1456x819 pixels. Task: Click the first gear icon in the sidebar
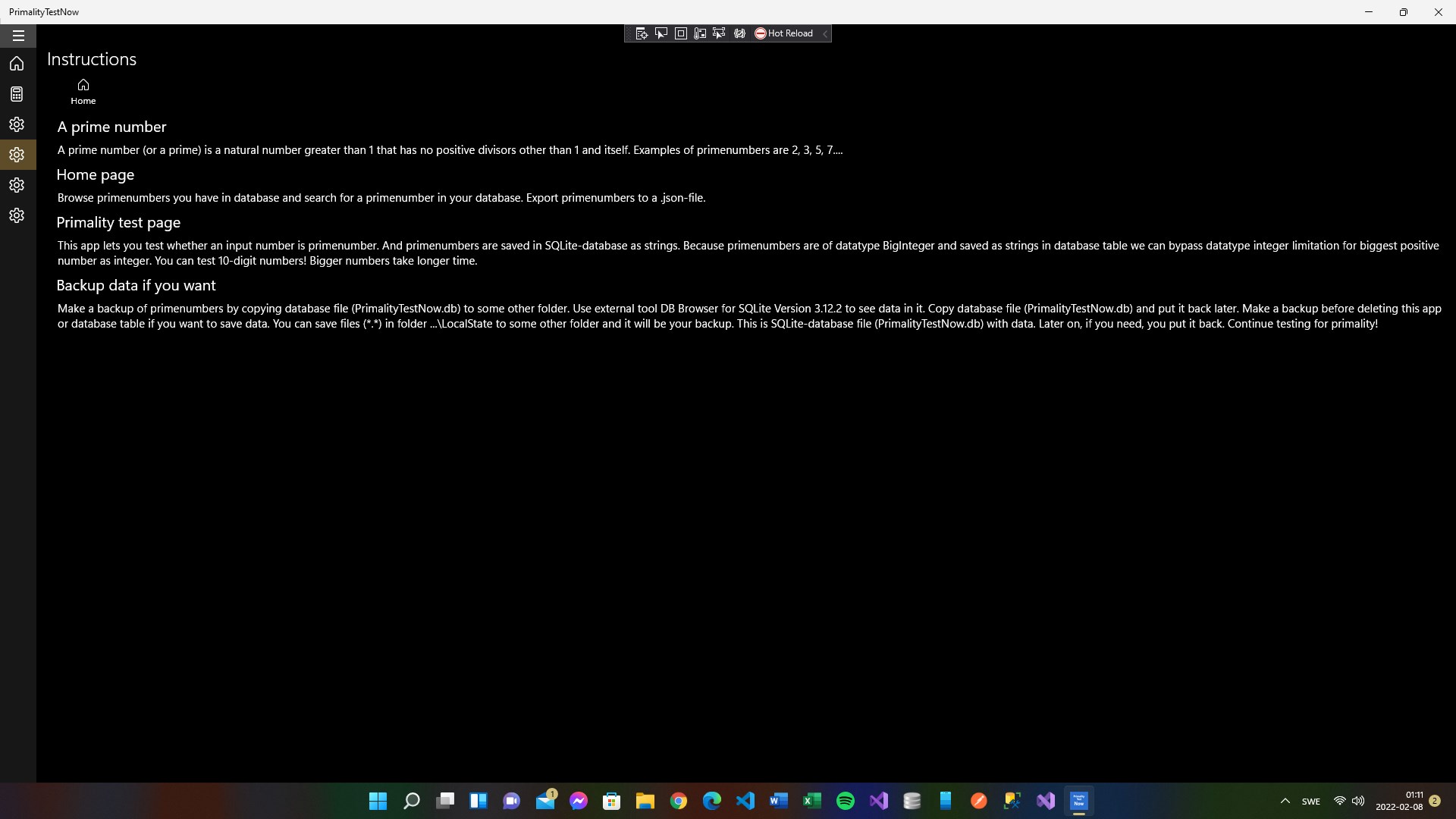coord(17,124)
